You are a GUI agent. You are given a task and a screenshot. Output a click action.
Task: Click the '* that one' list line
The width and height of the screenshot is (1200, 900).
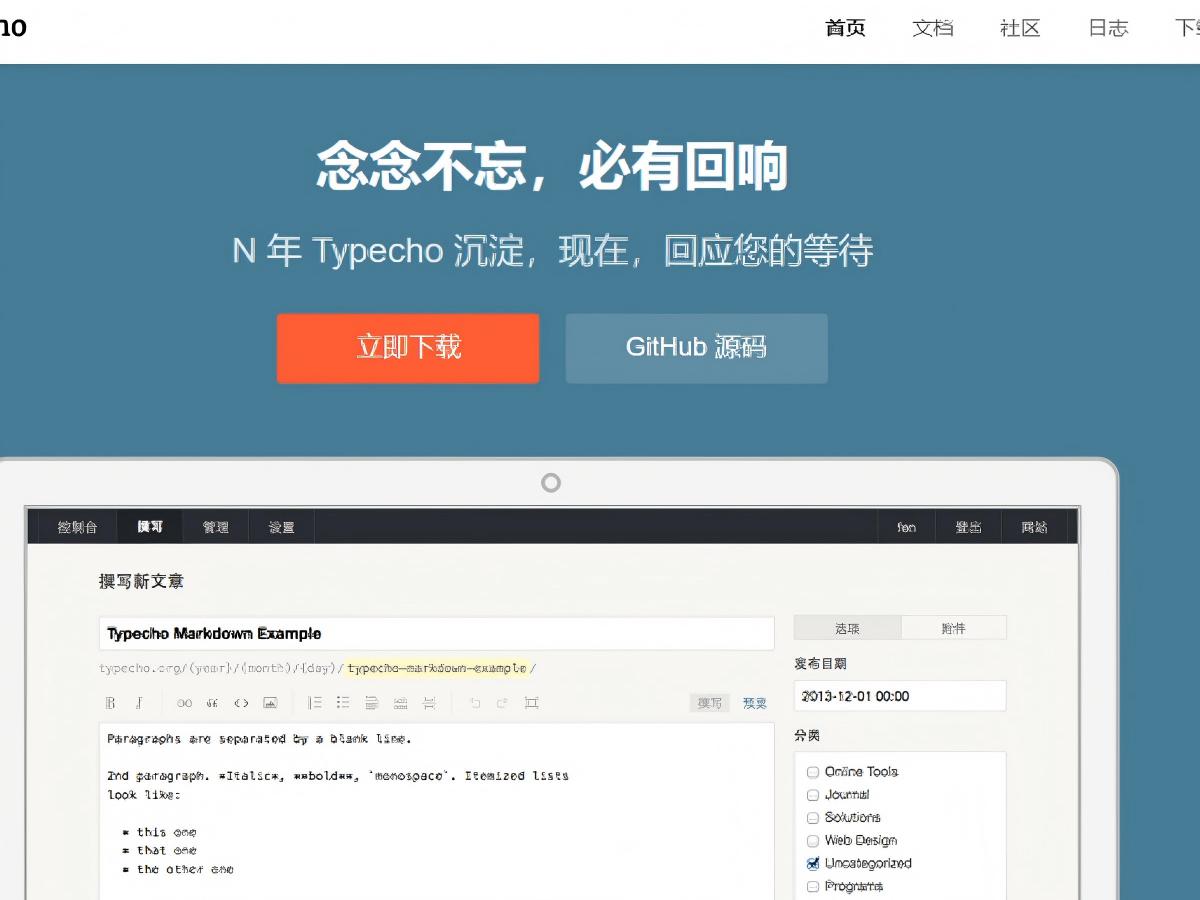(159, 850)
